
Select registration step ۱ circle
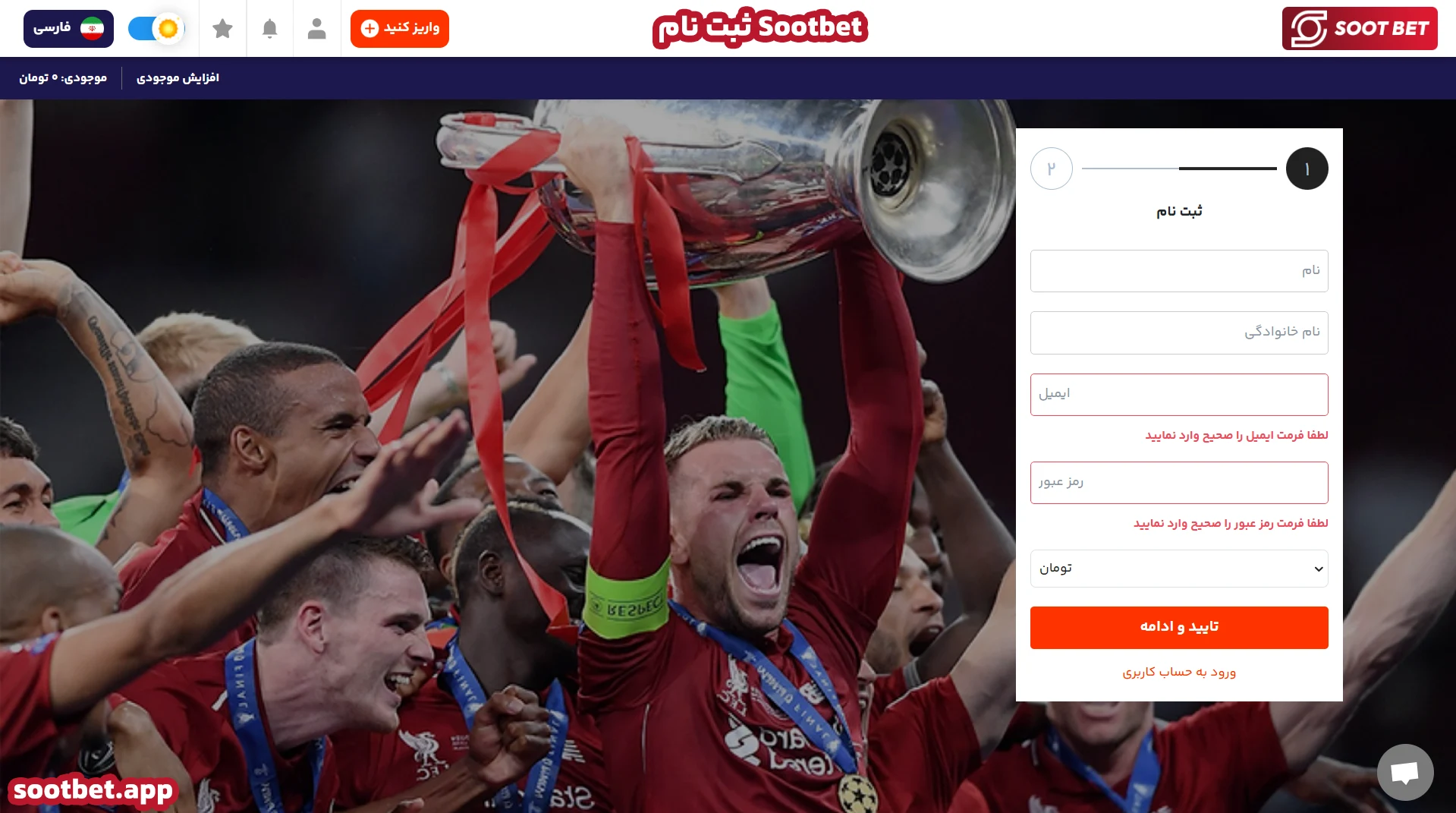point(1307,169)
